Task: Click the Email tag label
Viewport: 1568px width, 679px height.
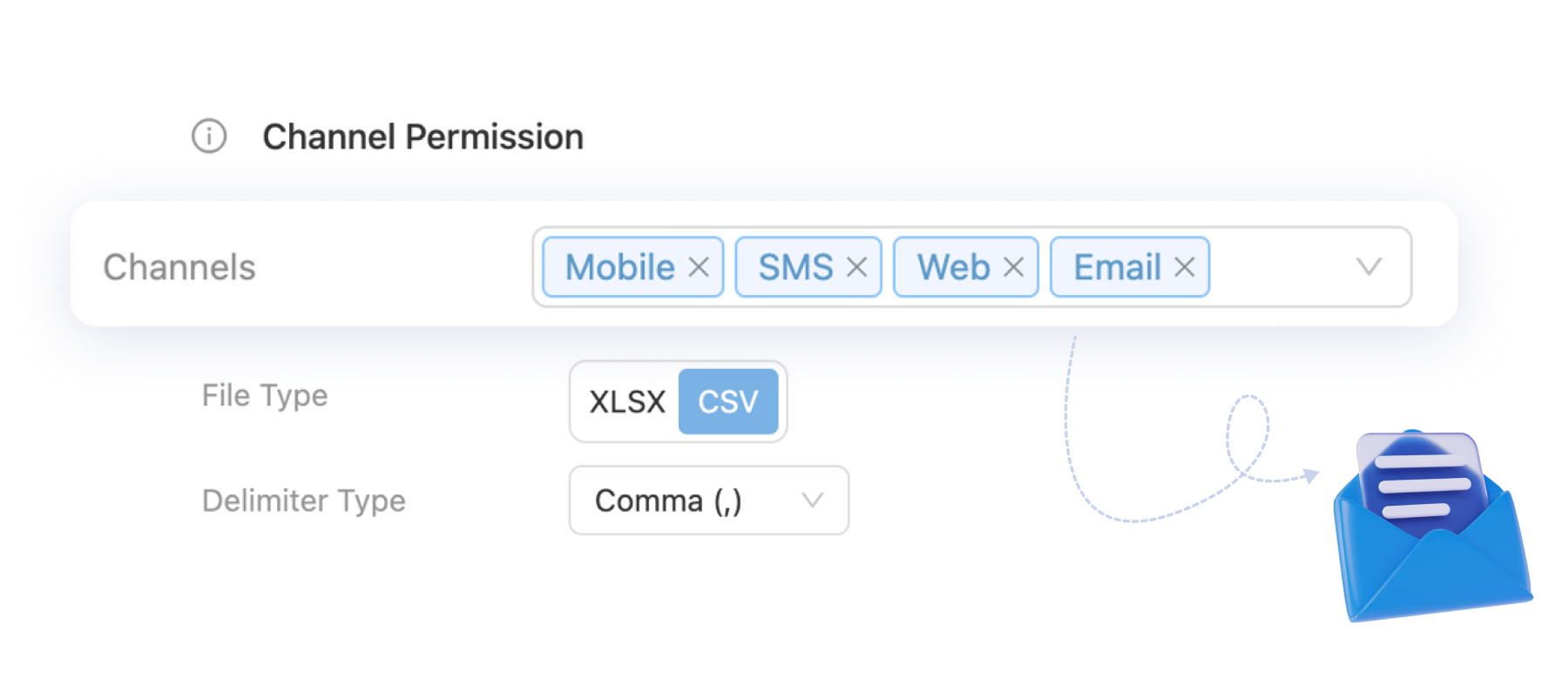Action: (1117, 267)
